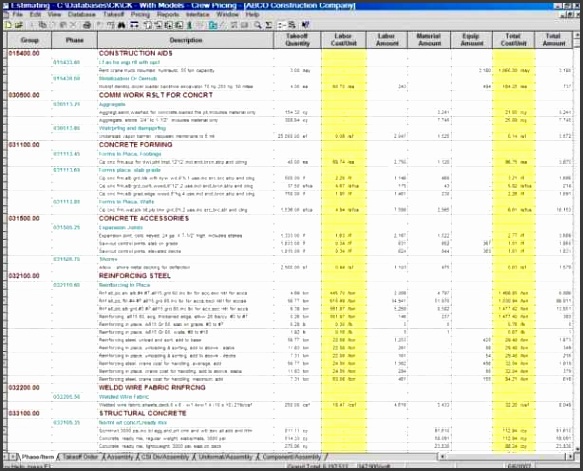This screenshot has height=471, width=583.
Task: Open the Database menu
Action: click(82, 14)
